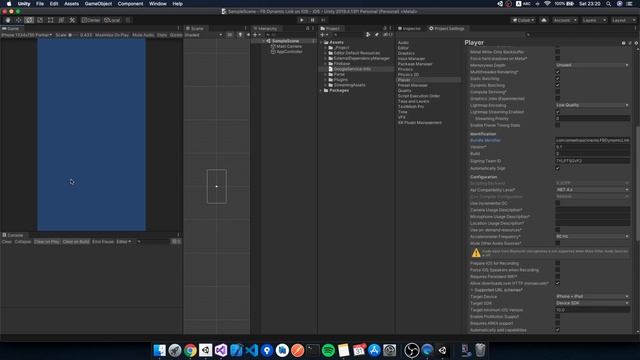The width and height of the screenshot is (640, 360).
Task: Open App Store from the Dock
Action: [x=374, y=350]
